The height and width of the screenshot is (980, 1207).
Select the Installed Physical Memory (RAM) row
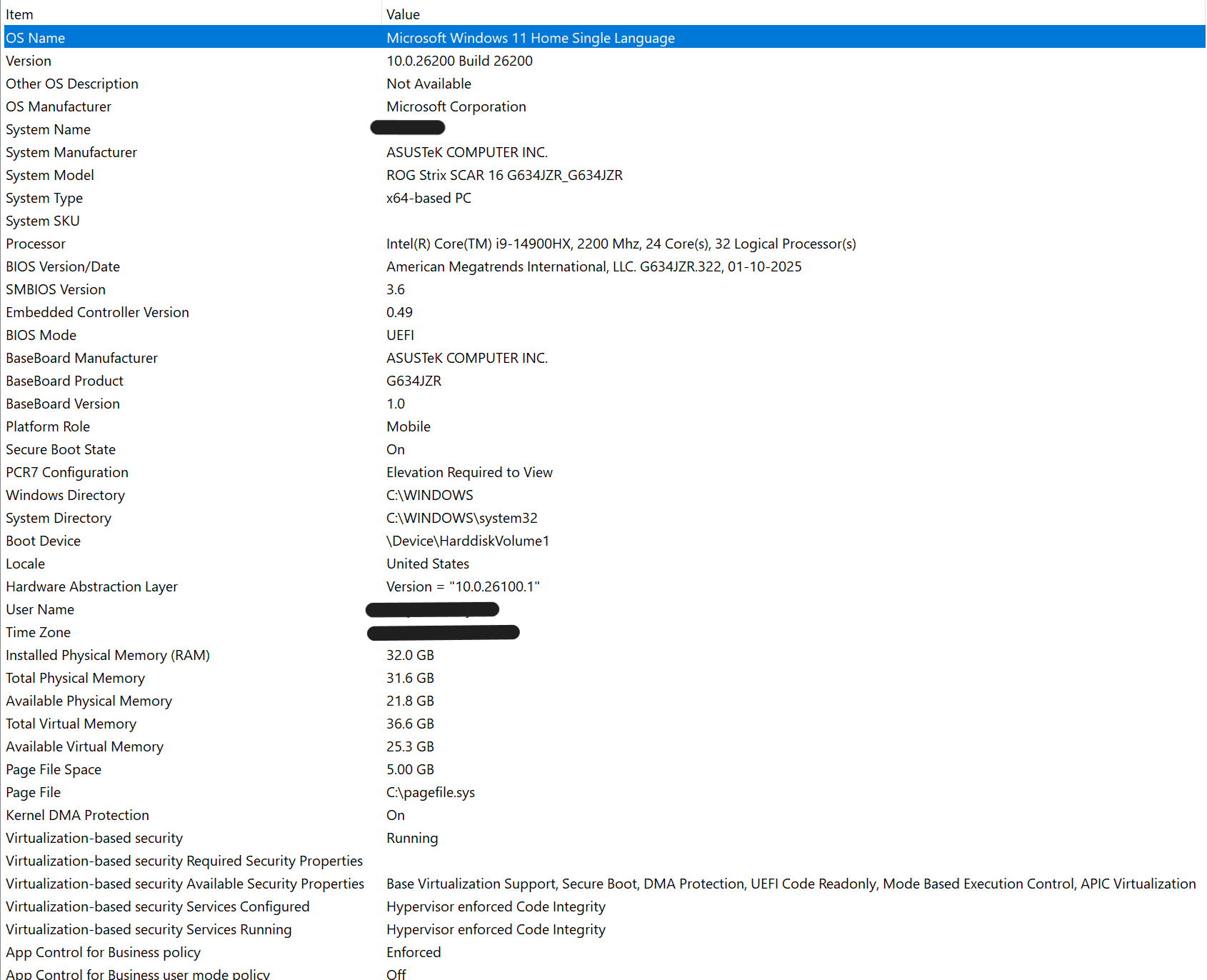tap(605, 654)
